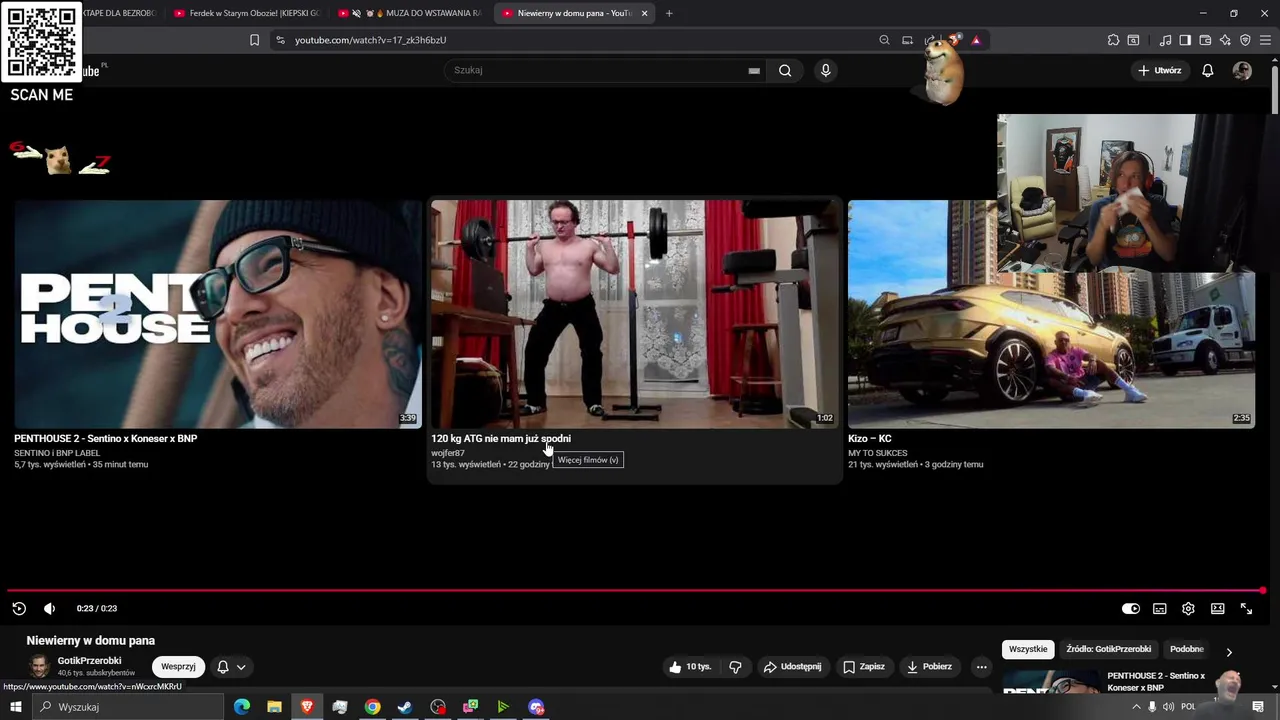1280x720 pixels.
Task: Select the Wszystkie filter chip
Action: (1028, 649)
